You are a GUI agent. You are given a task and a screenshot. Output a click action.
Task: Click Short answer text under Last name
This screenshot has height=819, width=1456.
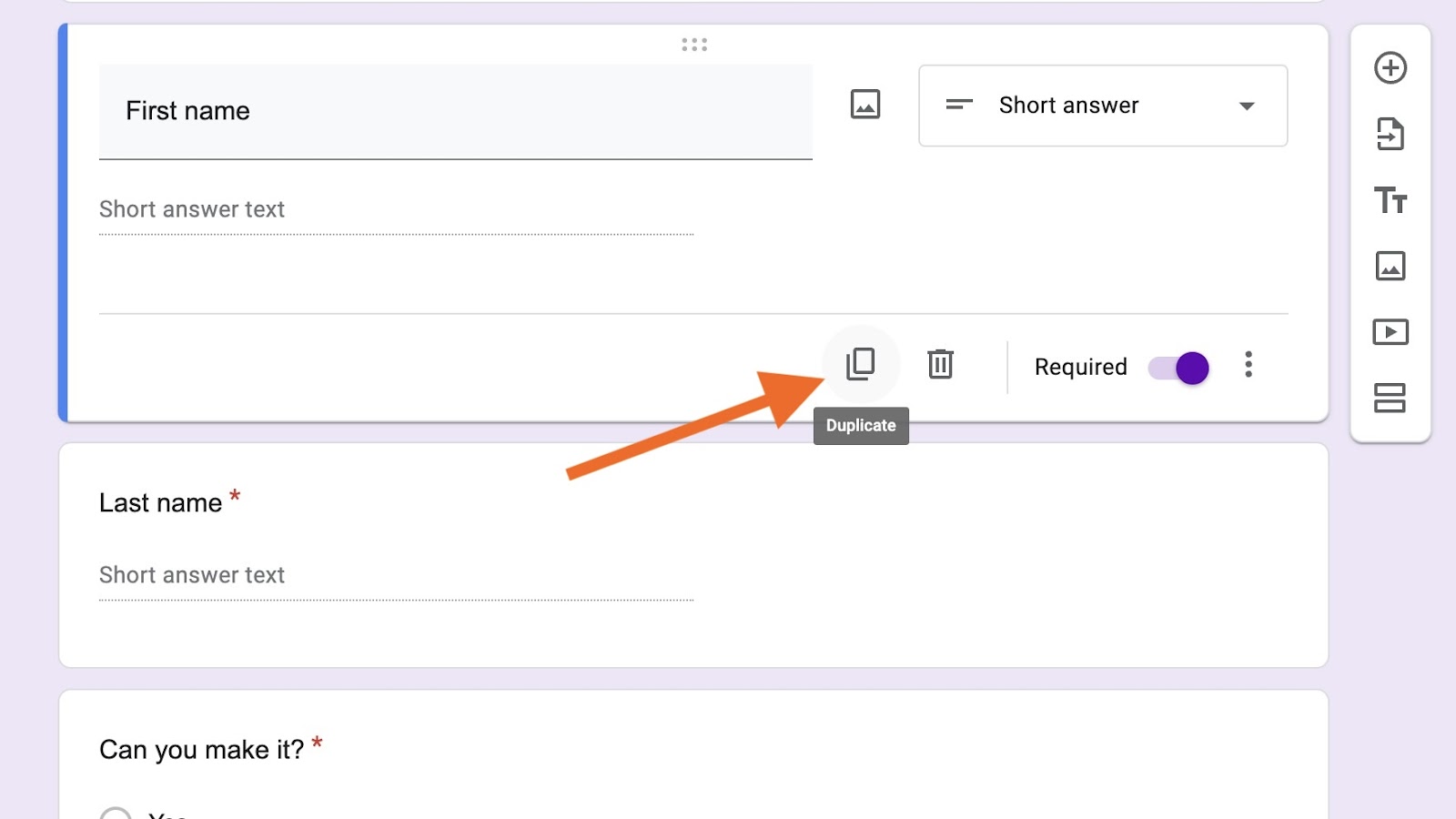click(192, 575)
